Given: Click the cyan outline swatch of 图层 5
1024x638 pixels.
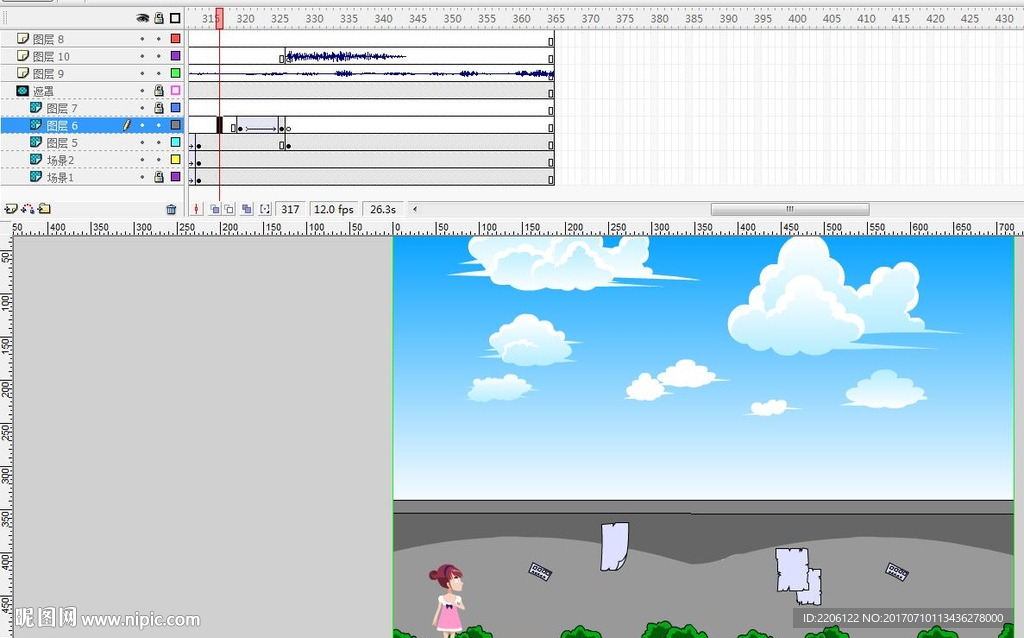Looking at the screenshot, I should click(x=175, y=142).
